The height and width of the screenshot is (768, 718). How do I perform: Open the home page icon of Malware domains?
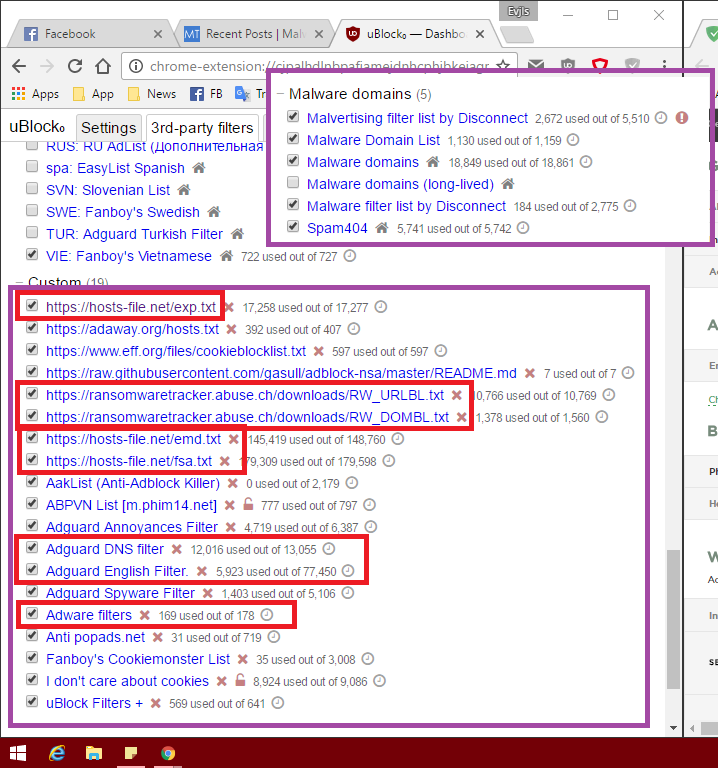(x=433, y=162)
